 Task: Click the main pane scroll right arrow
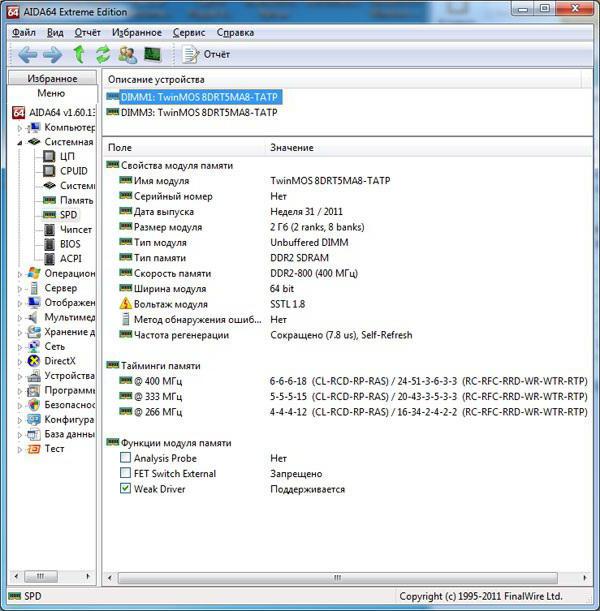(584, 577)
